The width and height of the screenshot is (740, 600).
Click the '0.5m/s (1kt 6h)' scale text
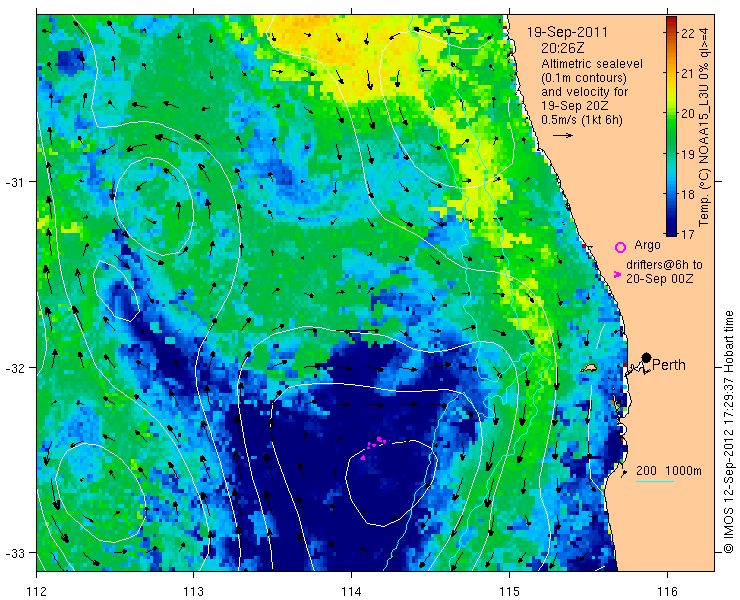(x=582, y=120)
